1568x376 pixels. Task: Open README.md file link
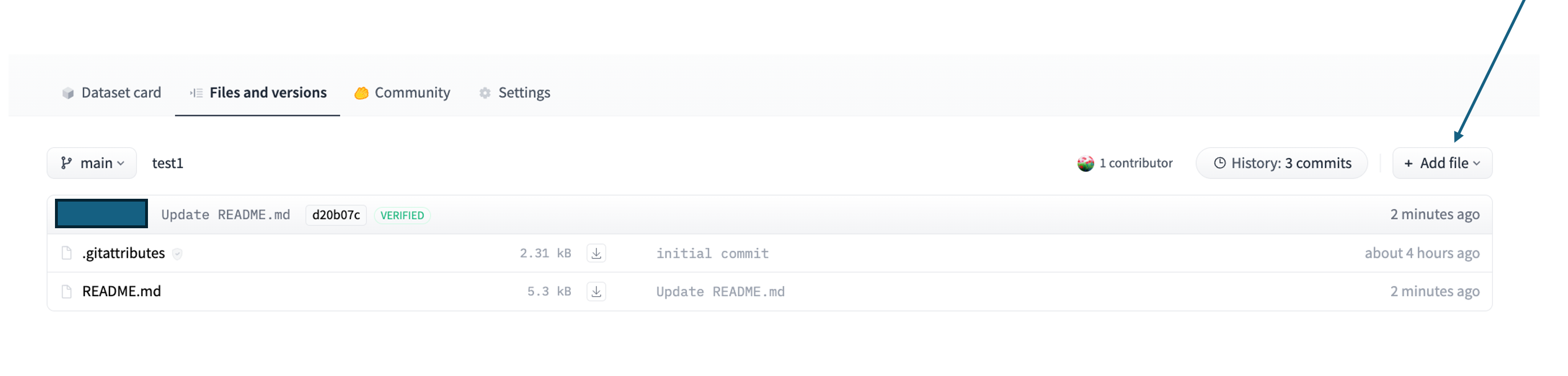pyautogui.click(x=122, y=292)
